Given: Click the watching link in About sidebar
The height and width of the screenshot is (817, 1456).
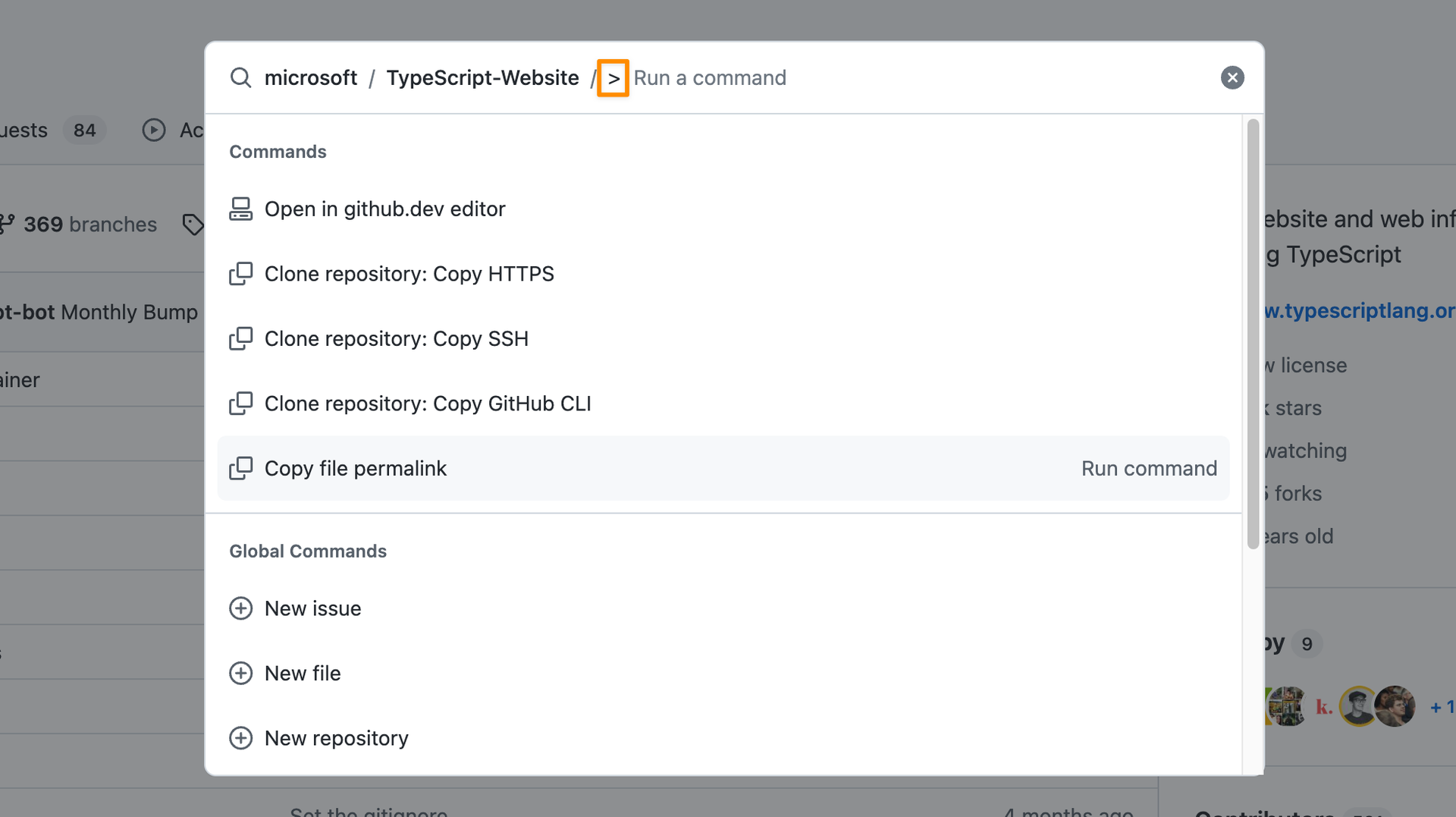Looking at the screenshot, I should coord(1306,451).
